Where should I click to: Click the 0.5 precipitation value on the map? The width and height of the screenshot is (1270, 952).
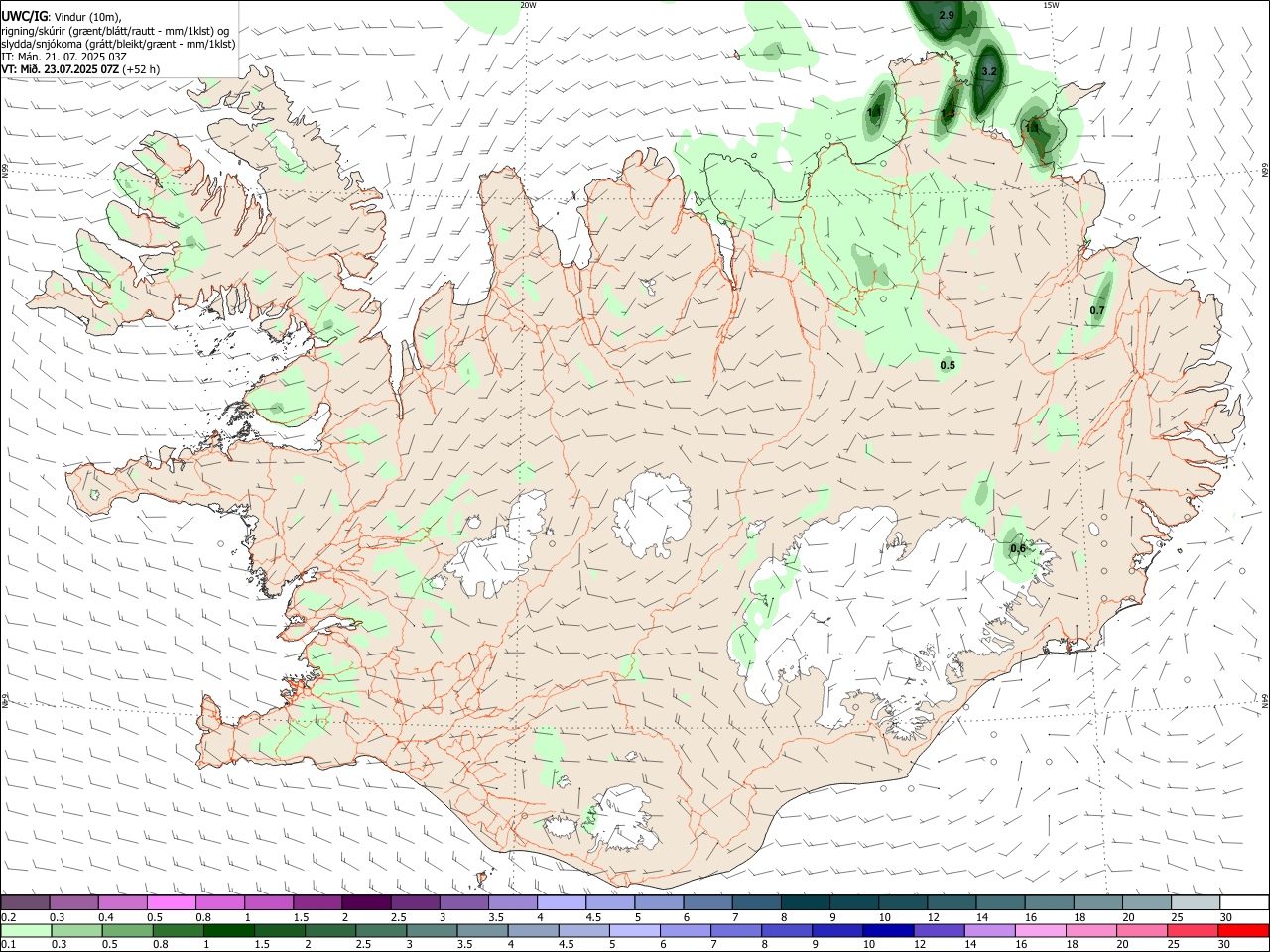point(948,366)
